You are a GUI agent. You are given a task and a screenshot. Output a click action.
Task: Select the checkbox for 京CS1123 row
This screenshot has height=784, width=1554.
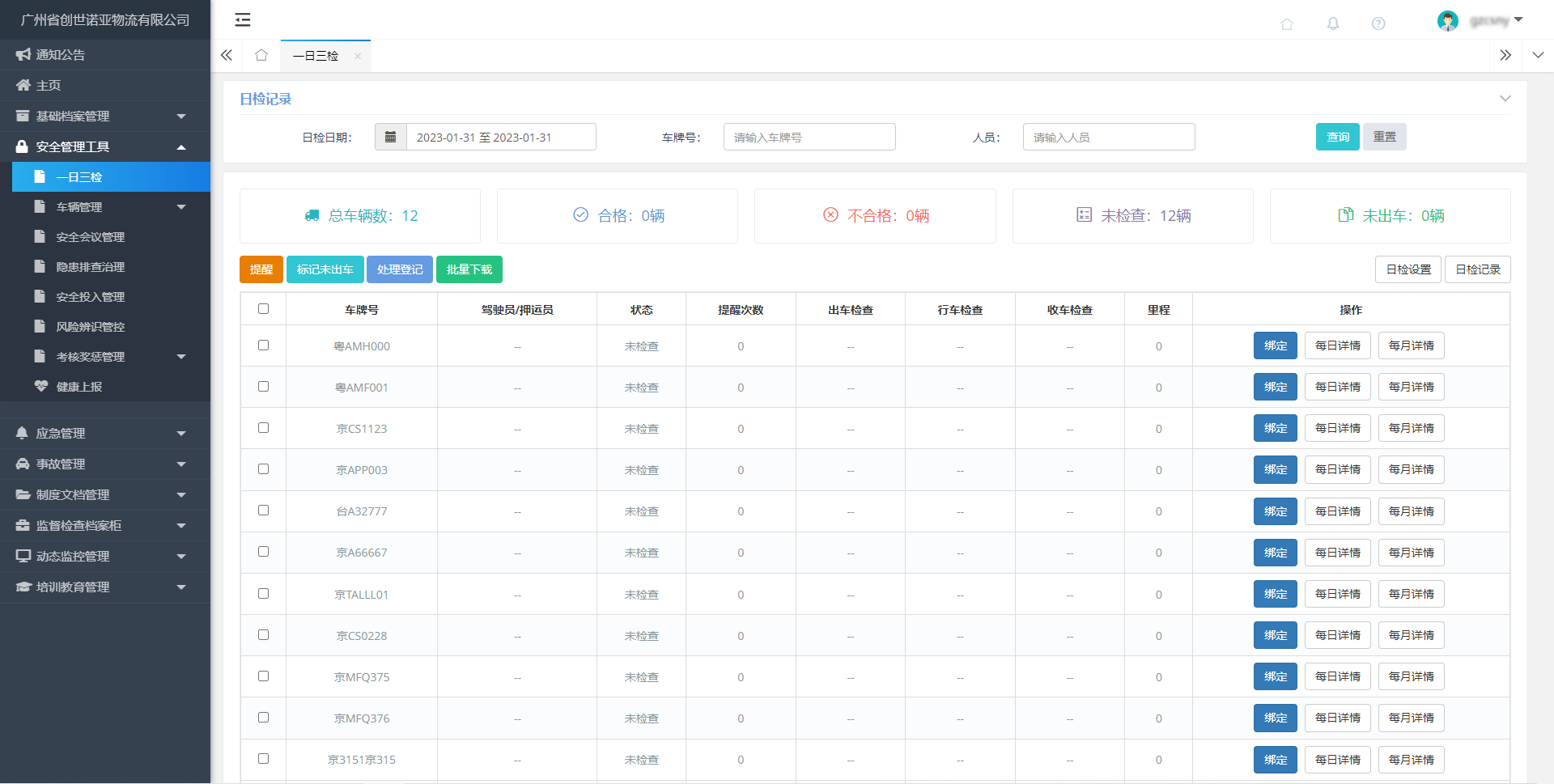pos(263,428)
